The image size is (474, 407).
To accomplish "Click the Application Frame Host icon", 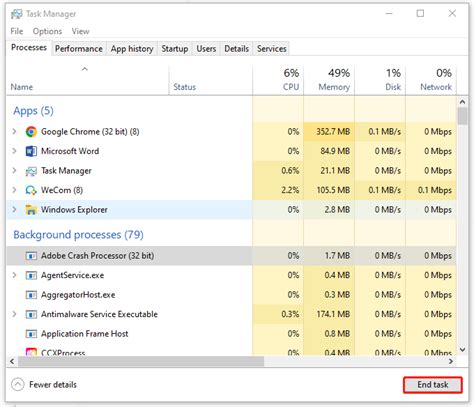I will [31, 334].
